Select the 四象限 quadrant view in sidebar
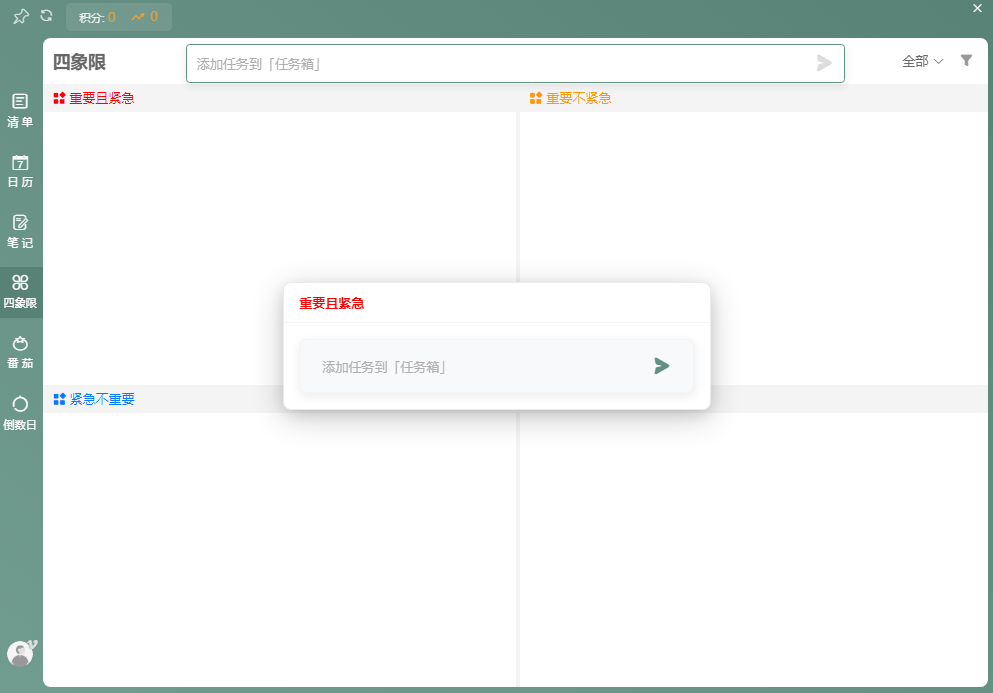The height and width of the screenshot is (693, 993). pos(20,291)
